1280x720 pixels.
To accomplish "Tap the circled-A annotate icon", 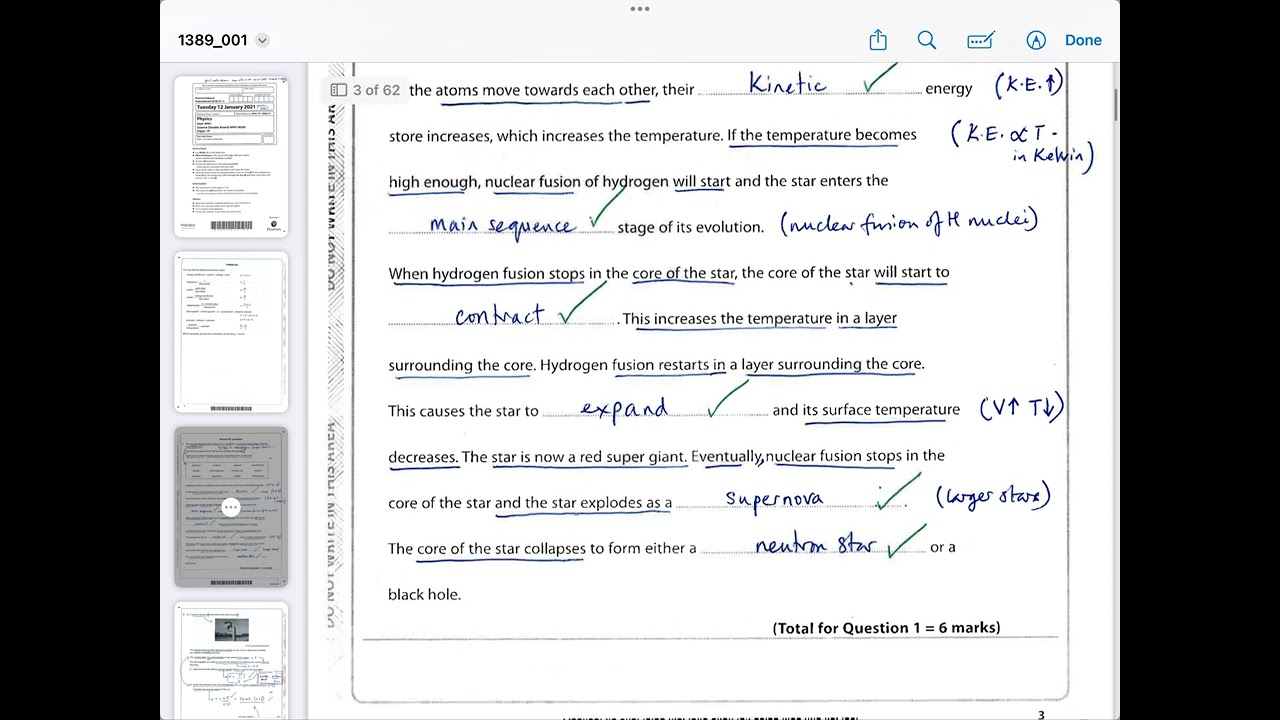I will (1036, 40).
